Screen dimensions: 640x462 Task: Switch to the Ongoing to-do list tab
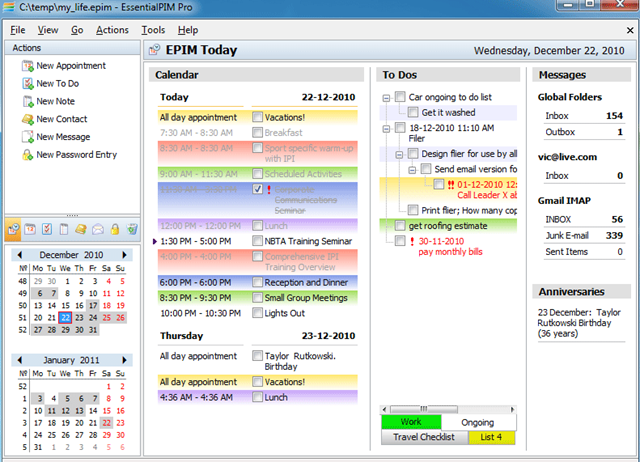[478, 422]
